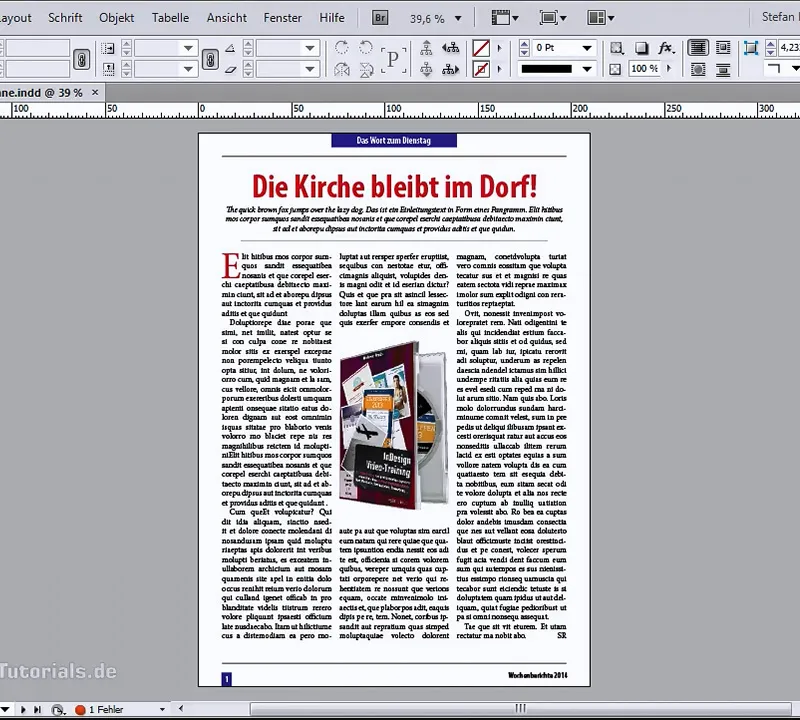Expand the fill swatch flyout arrow
Screen dimensions: 800x720
click(x=499, y=48)
